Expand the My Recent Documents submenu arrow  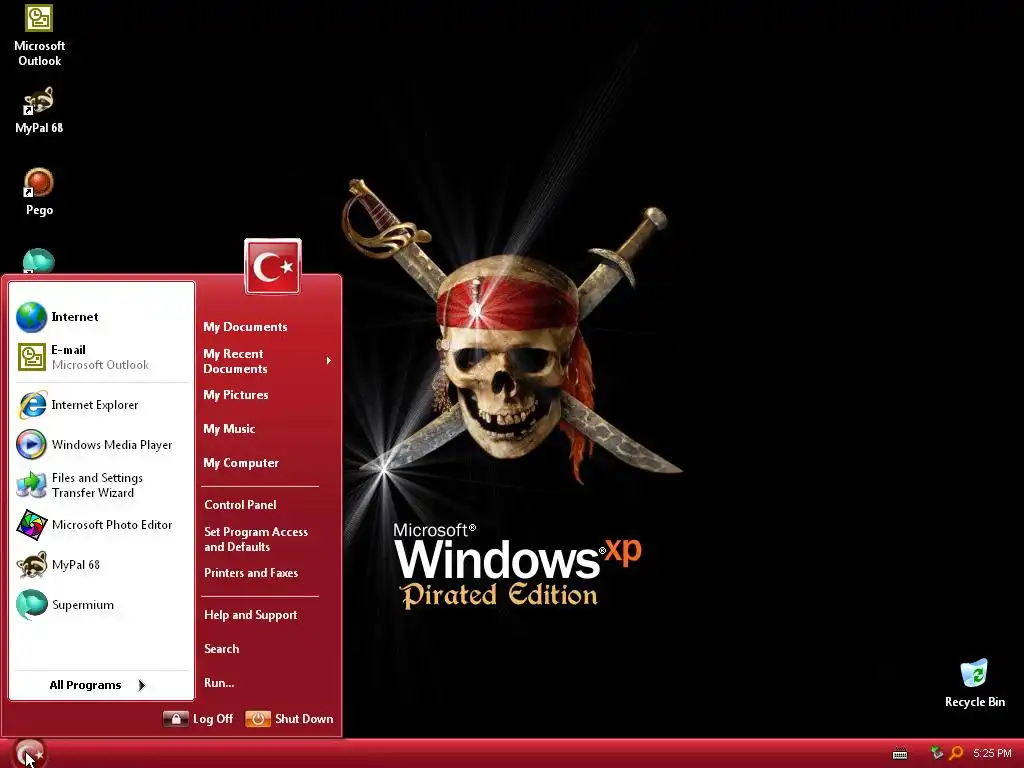pos(328,360)
